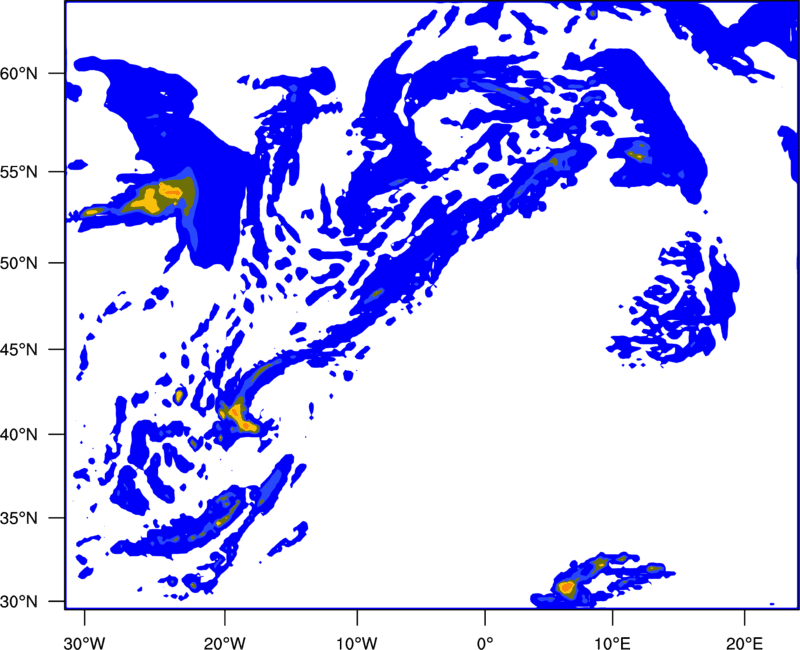Viewport: 800px width, 650px height.
Task: Click the 0° longitude label
Action: click(485, 643)
